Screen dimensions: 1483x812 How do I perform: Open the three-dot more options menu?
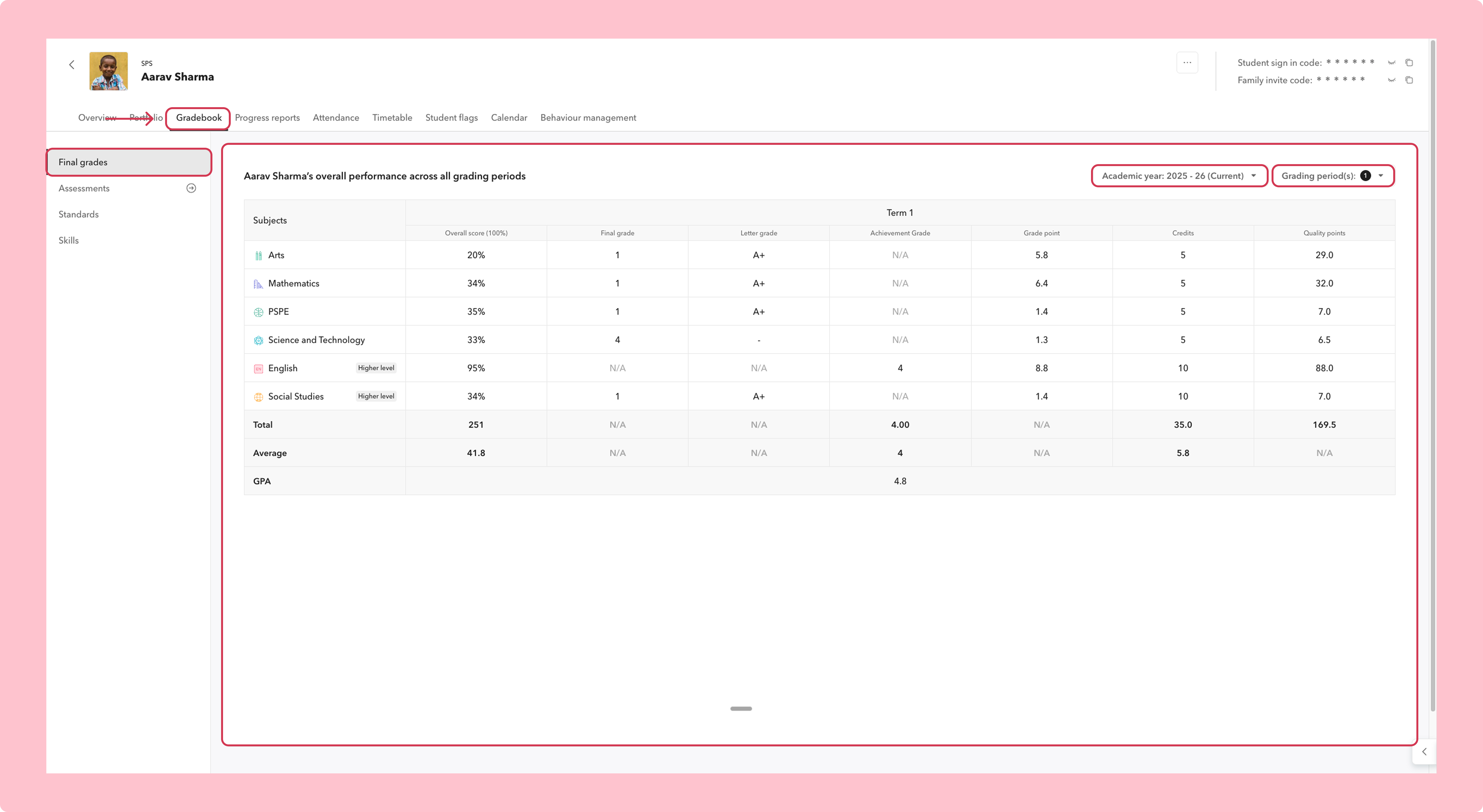1187,63
